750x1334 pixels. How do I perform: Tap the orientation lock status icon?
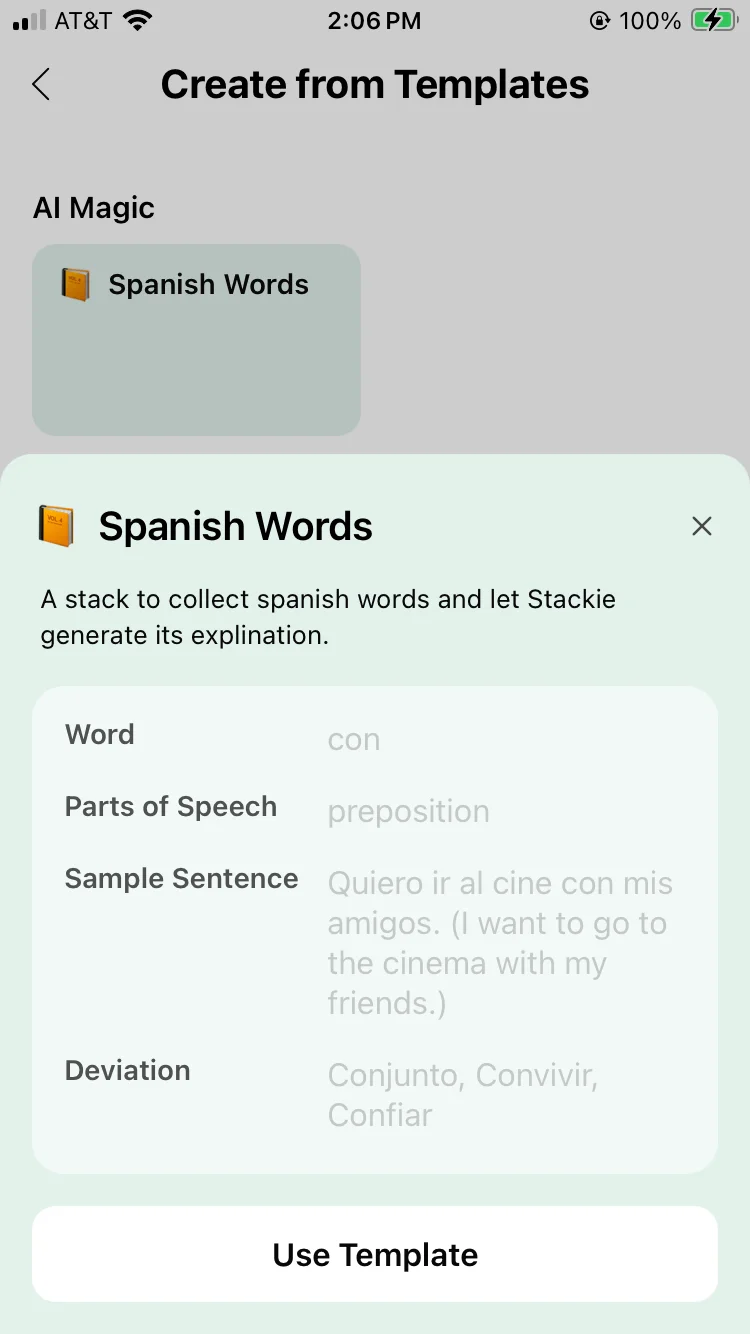(600, 21)
